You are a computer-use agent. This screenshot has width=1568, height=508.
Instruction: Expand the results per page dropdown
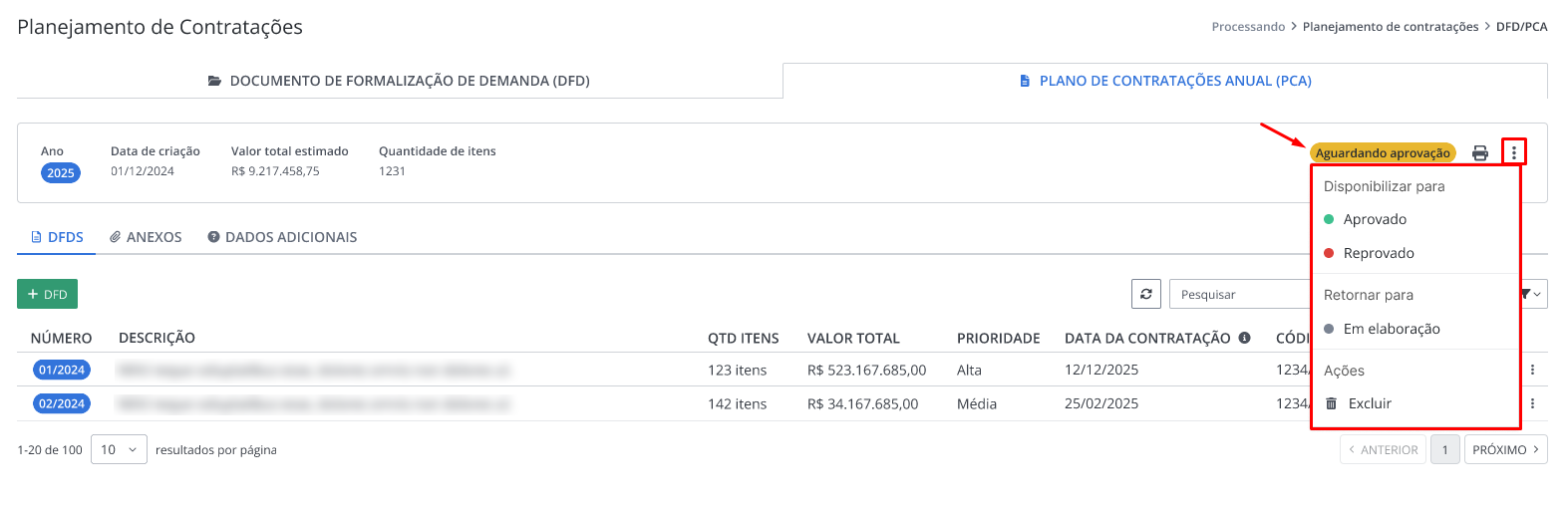pyautogui.click(x=119, y=449)
